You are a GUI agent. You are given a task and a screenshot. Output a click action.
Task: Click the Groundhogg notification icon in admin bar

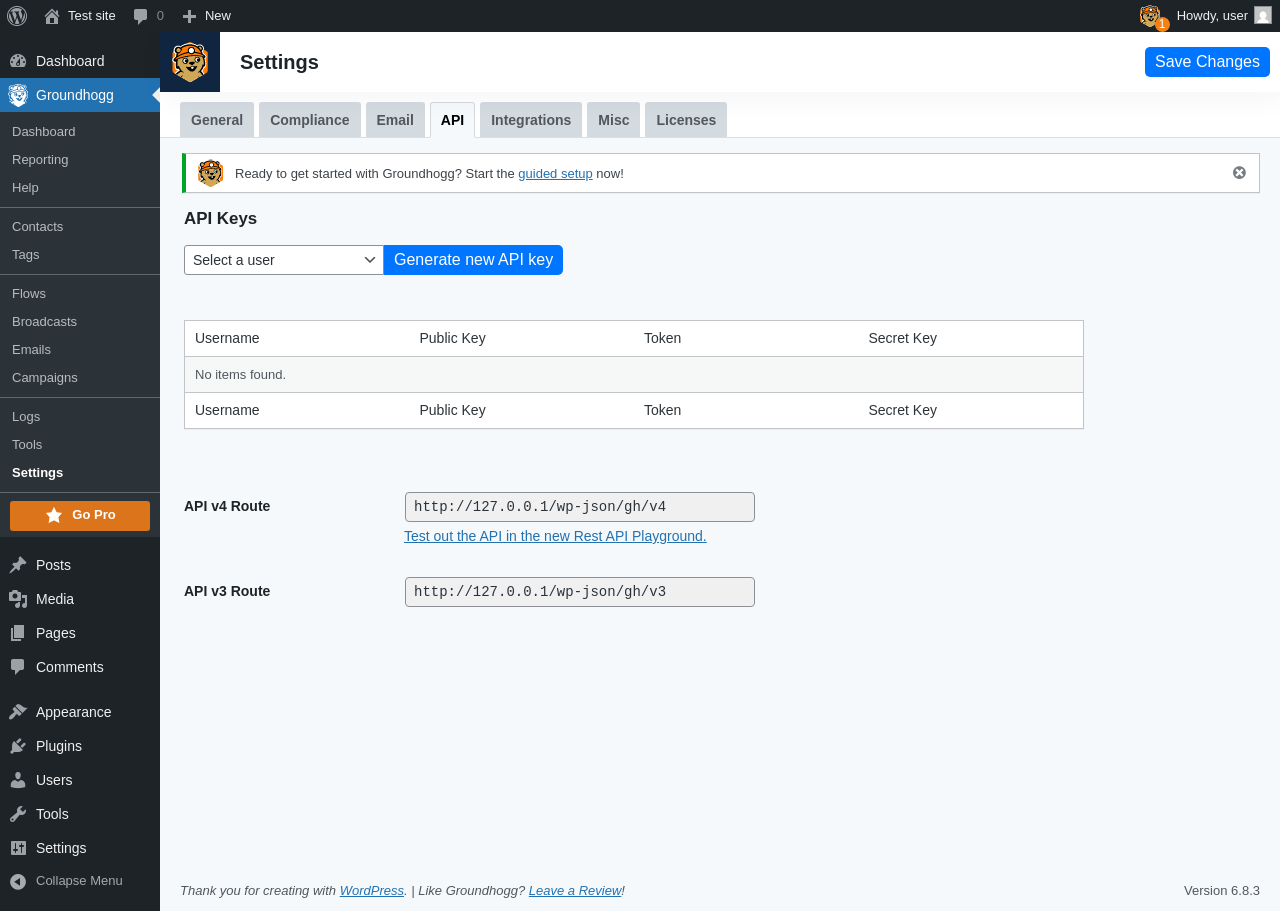point(1151,16)
